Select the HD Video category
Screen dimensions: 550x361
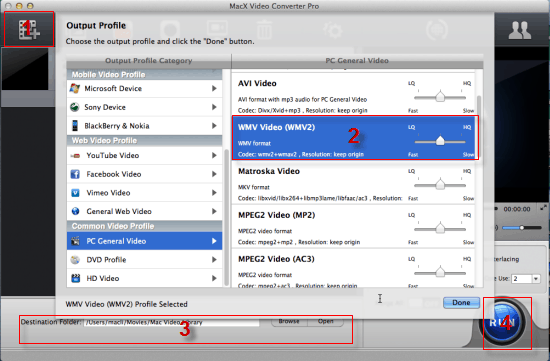[145, 278]
